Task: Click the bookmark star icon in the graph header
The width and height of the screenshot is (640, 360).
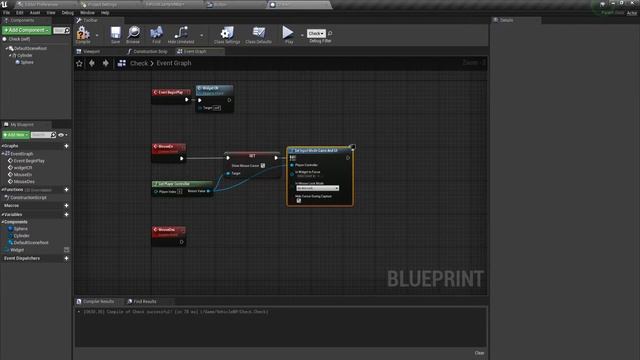Action: point(79,63)
